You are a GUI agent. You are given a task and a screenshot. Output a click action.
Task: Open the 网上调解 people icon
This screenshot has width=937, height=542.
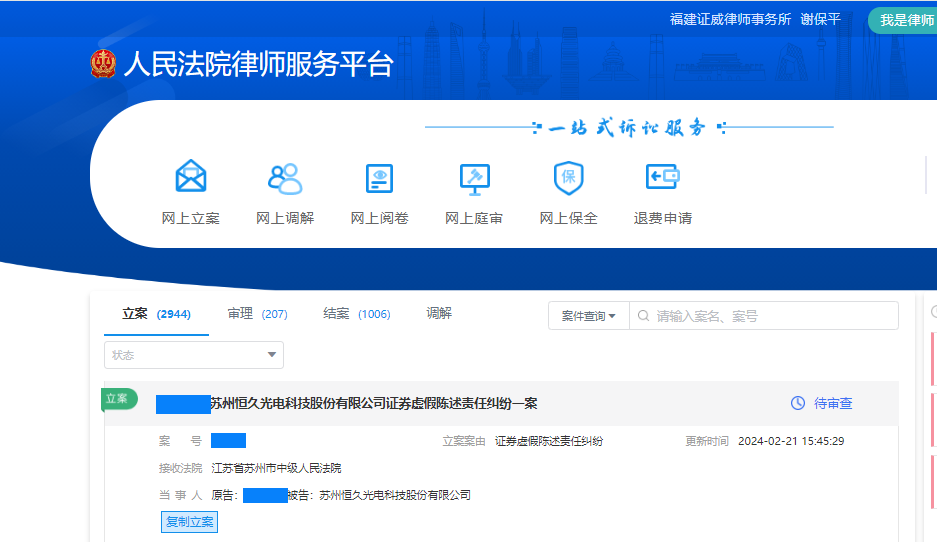[285, 178]
